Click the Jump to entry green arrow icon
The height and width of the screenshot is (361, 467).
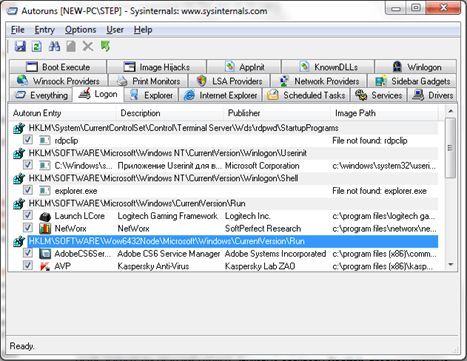[105, 46]
